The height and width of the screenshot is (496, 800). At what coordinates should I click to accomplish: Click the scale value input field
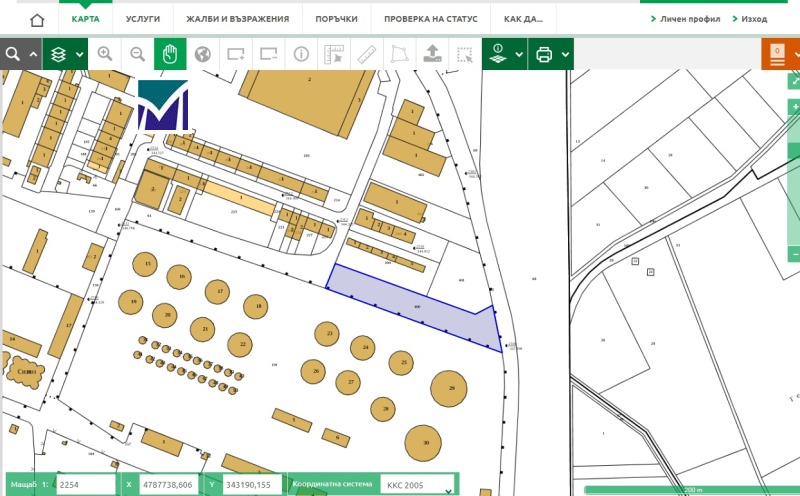(86, 484)
